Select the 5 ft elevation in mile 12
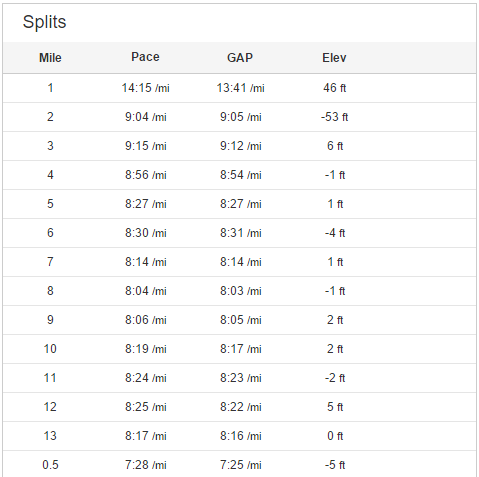The width and height of the screenshot is (479, 477). 335,407
